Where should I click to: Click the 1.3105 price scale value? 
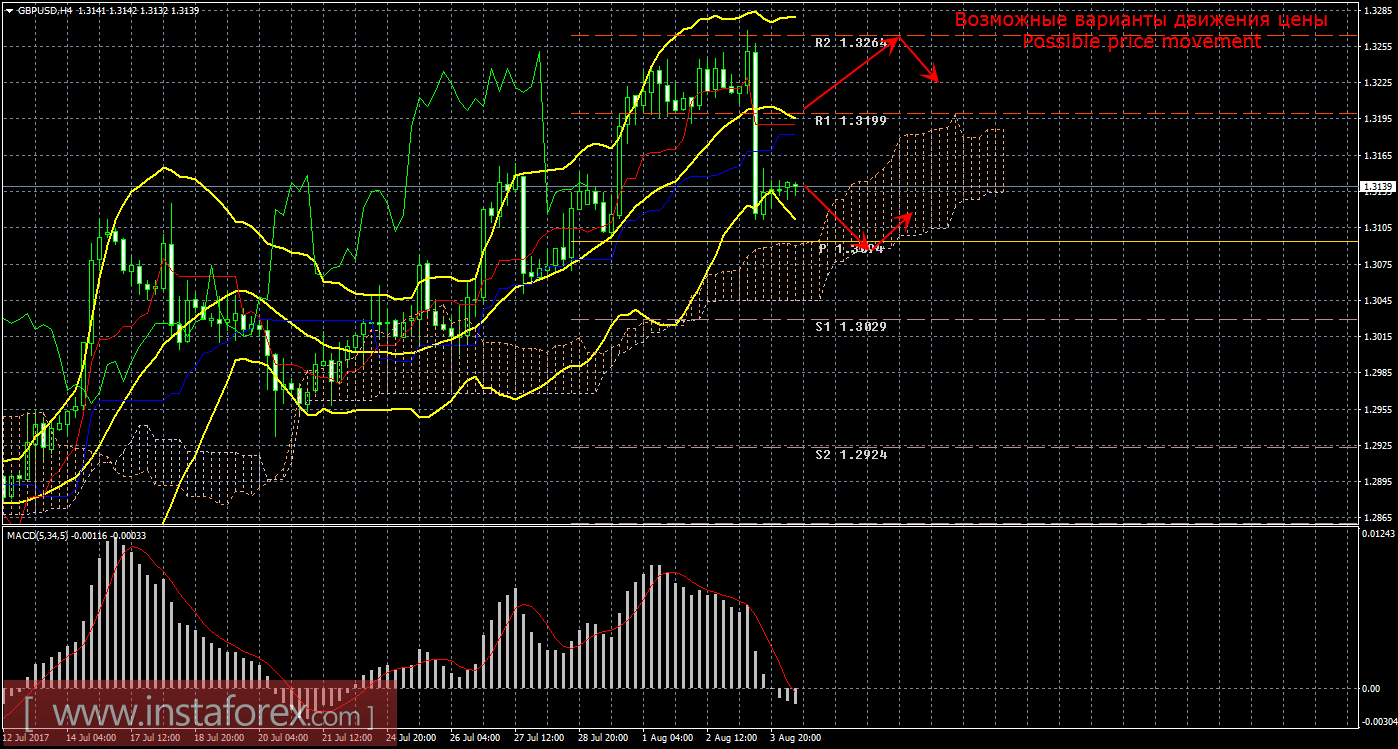click(x=1376, y=228)
